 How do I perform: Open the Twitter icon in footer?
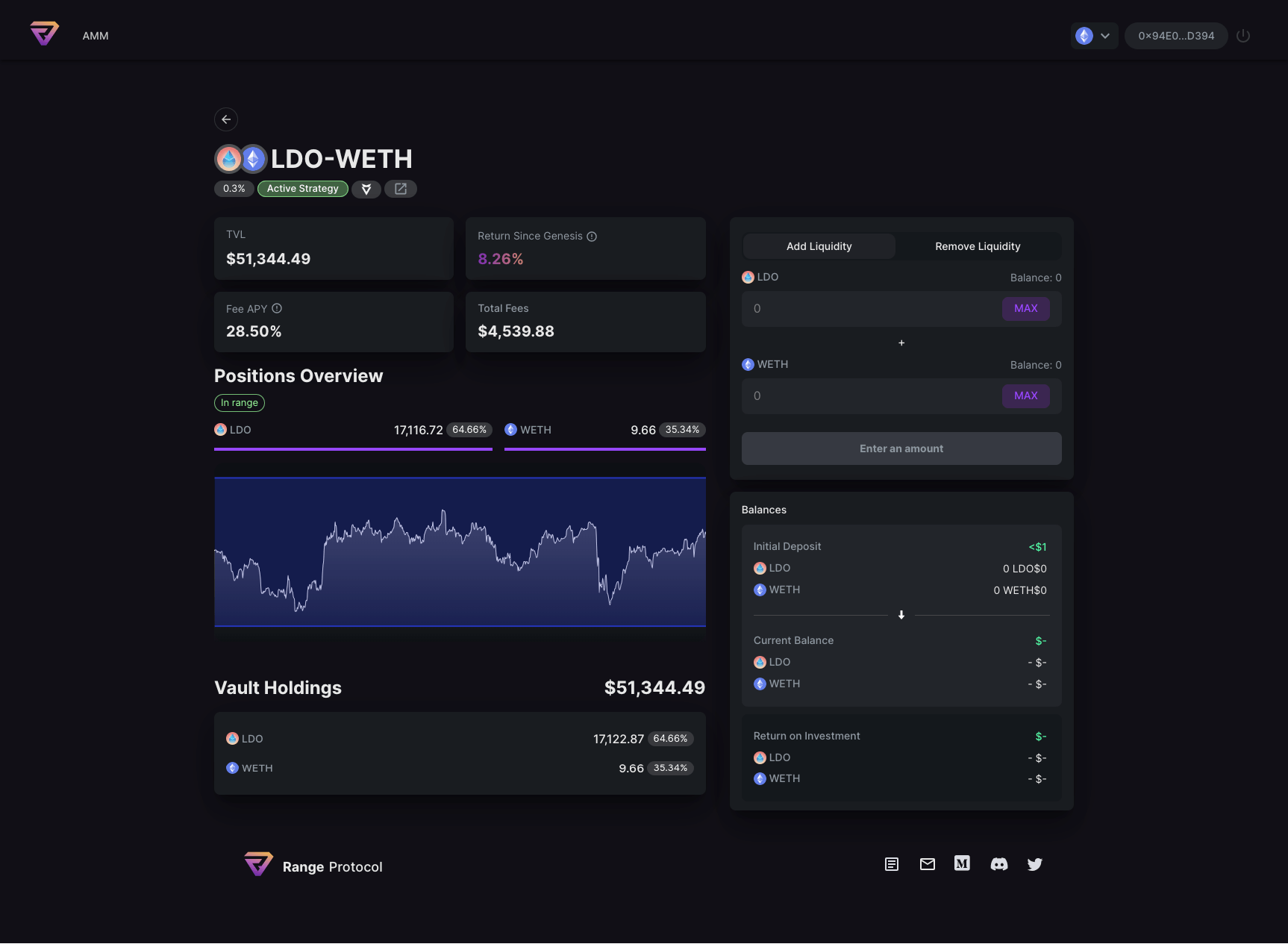tap(1035, 864)
